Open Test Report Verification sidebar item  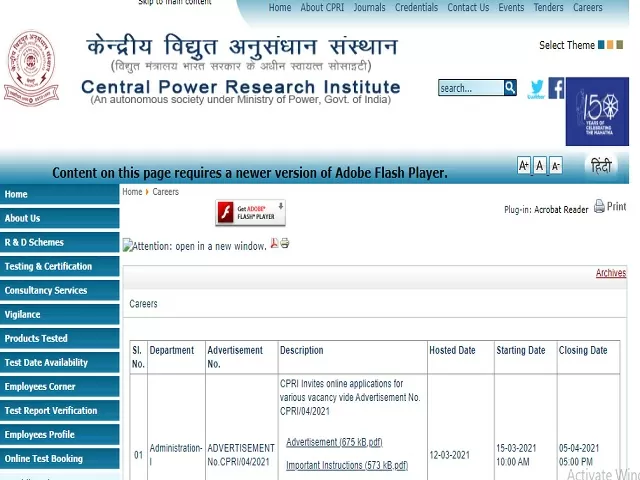60,411
